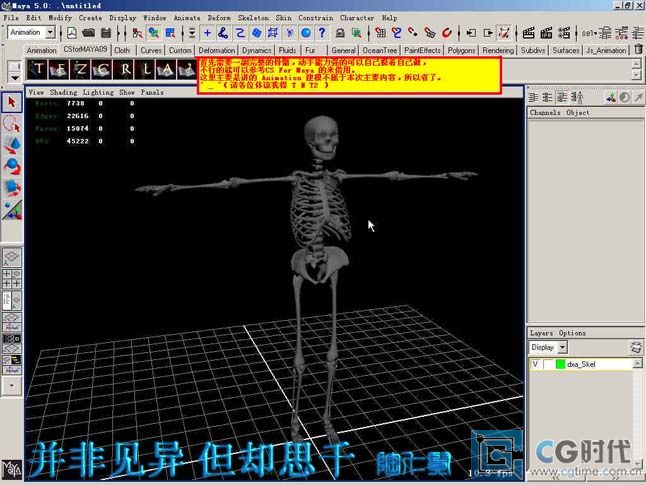Click the R shelf button
Image resolution: width=646 pixels, height=485 pixels.
(124, 70)
